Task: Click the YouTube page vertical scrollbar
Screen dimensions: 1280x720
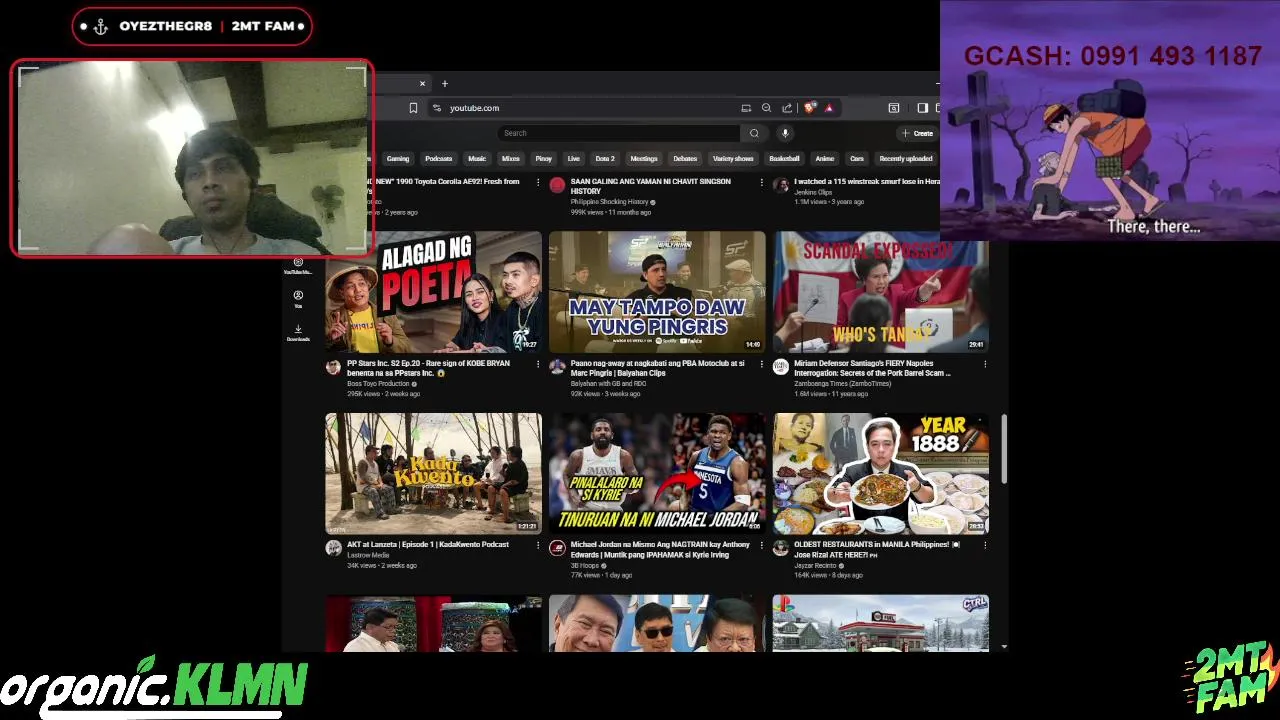Action: [1003, 450]
